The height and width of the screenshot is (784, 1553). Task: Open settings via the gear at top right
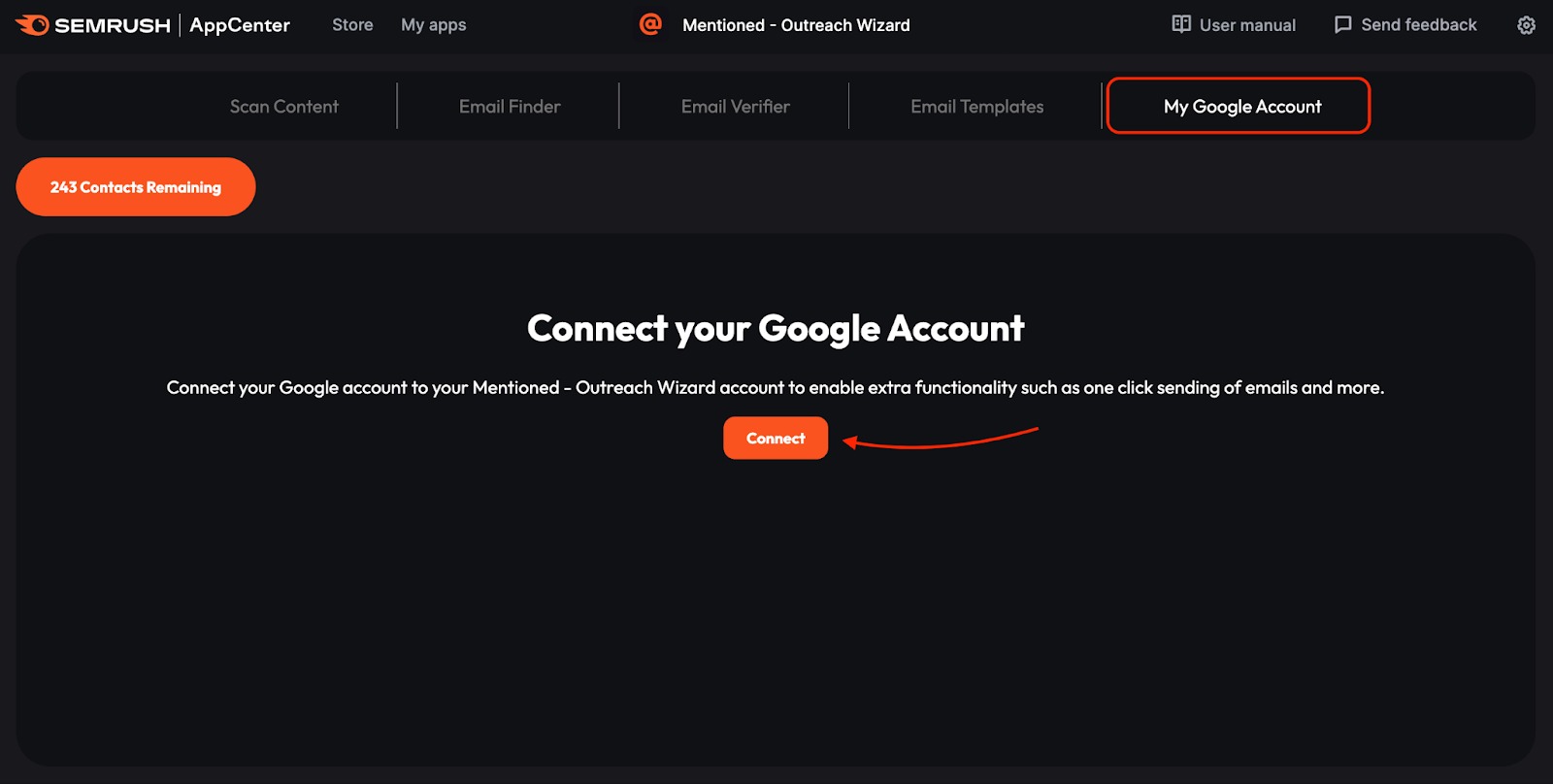(x=1525, y=24)
